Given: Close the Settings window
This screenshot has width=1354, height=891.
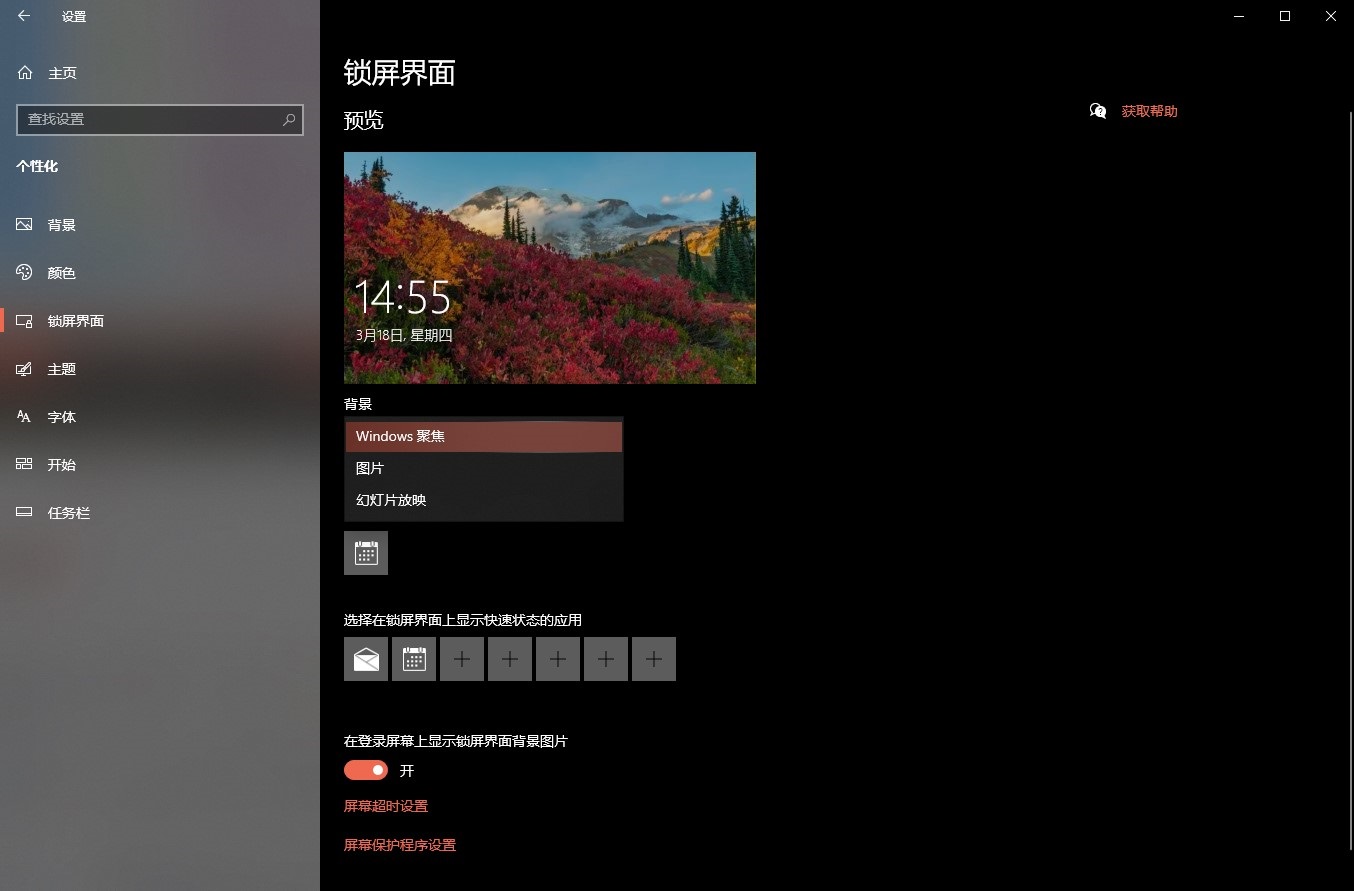Looking at the screenshot, I should tap(1331, 16).
